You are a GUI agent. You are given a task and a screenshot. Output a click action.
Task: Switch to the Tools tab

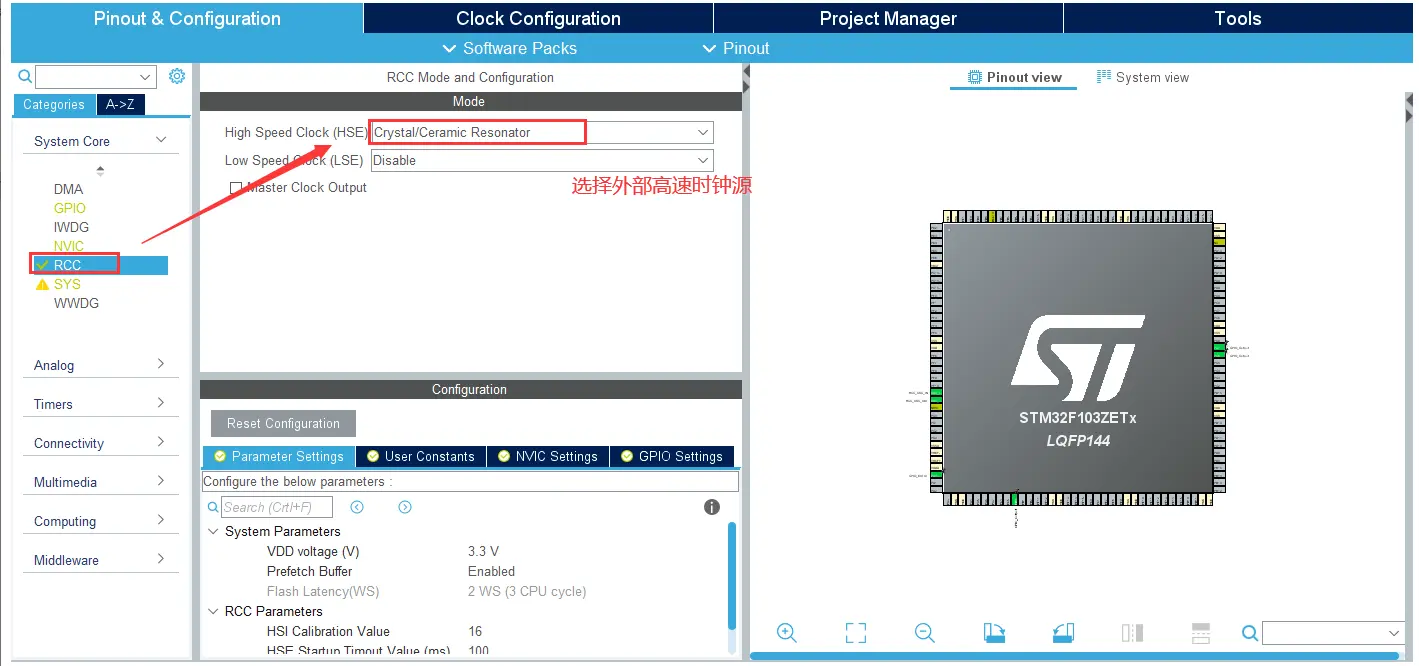pos(1238,18)
